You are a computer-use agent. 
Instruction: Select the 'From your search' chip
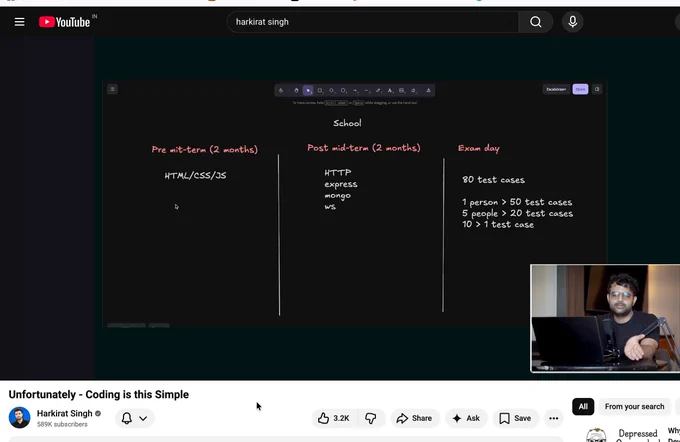click(634, 406)
